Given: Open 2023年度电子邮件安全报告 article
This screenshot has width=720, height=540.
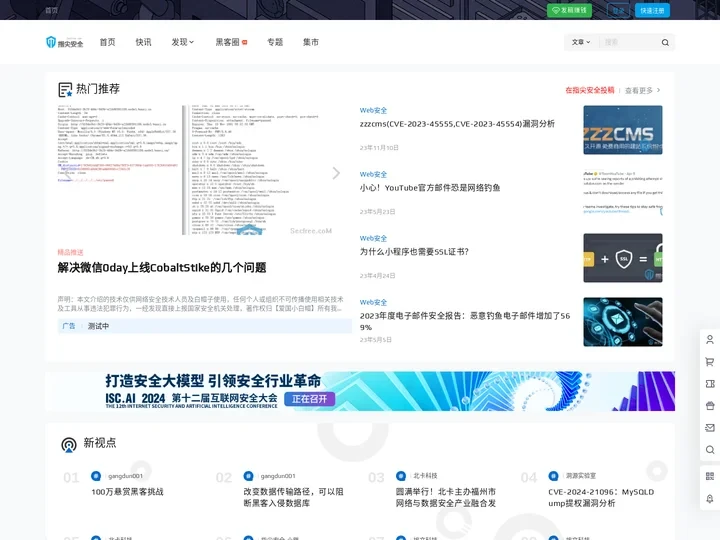Looking at the screenshot, I should coord(465,321).
